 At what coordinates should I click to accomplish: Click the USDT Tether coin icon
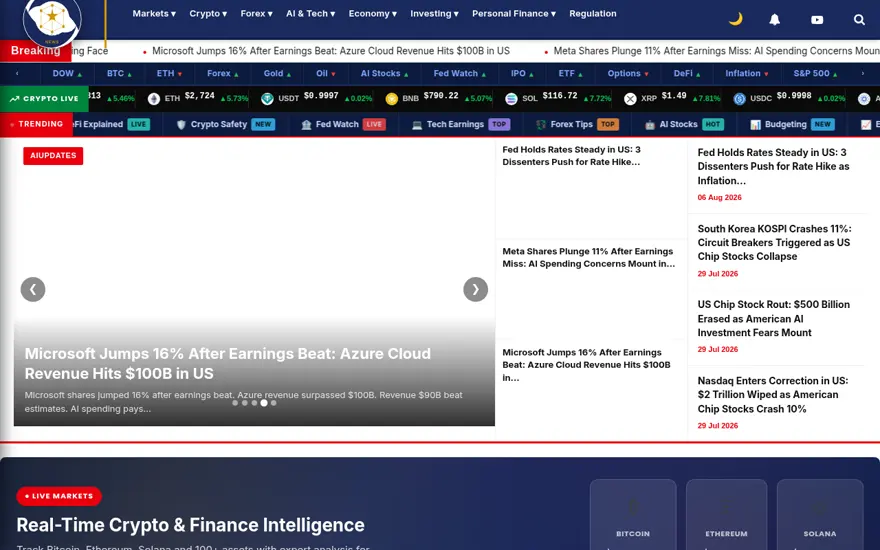(x=267, y=99)
